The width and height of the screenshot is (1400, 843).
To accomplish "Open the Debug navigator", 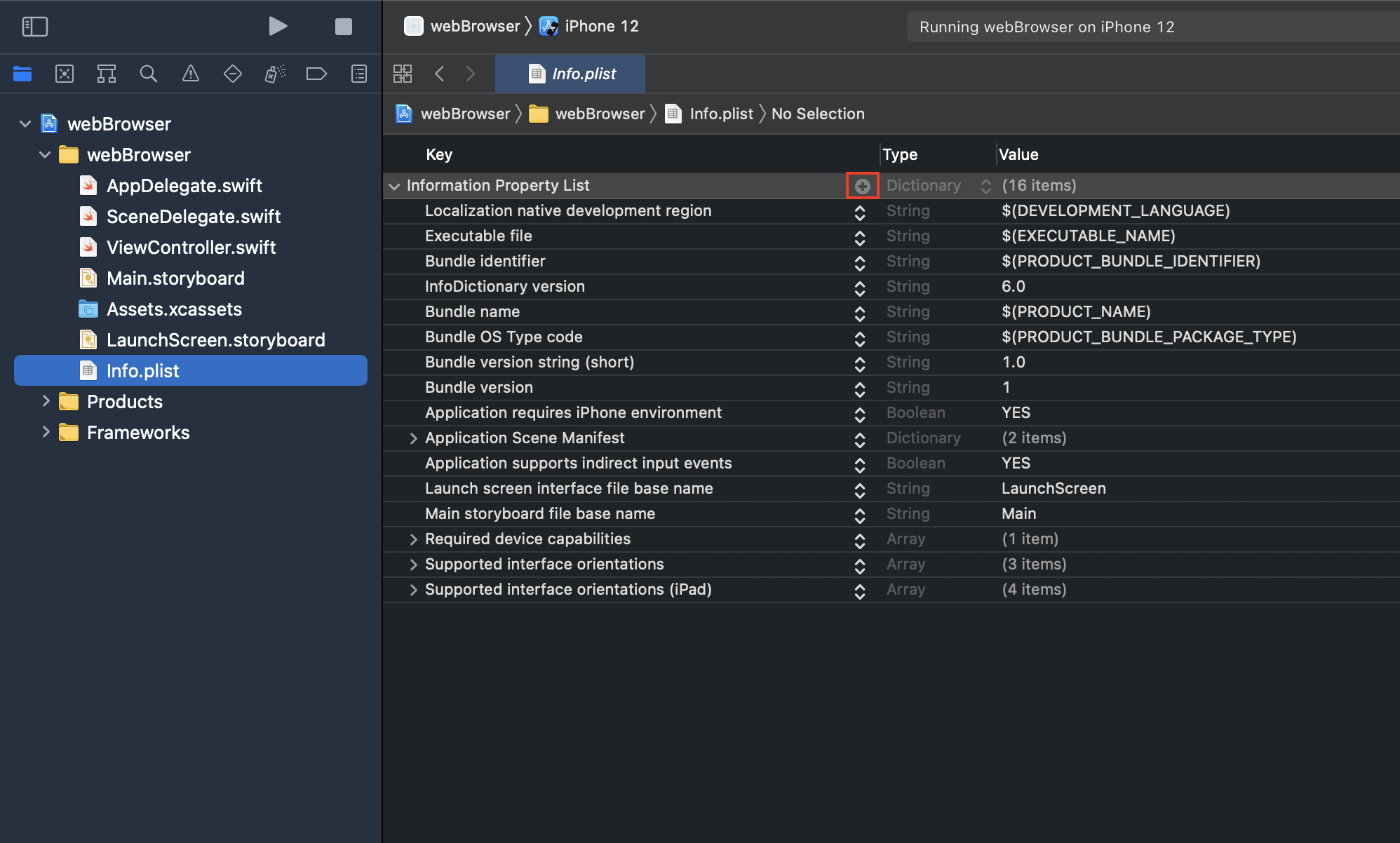I will pos(275,74).
